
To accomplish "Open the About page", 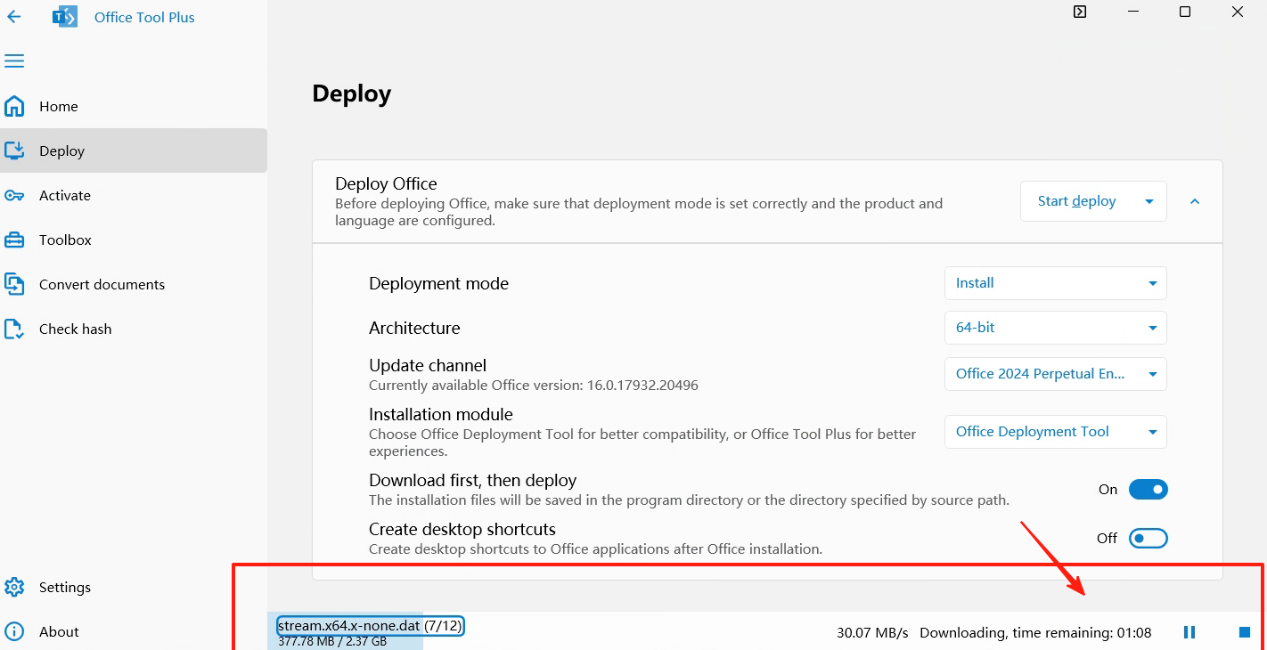I will (x=58, y=632).
